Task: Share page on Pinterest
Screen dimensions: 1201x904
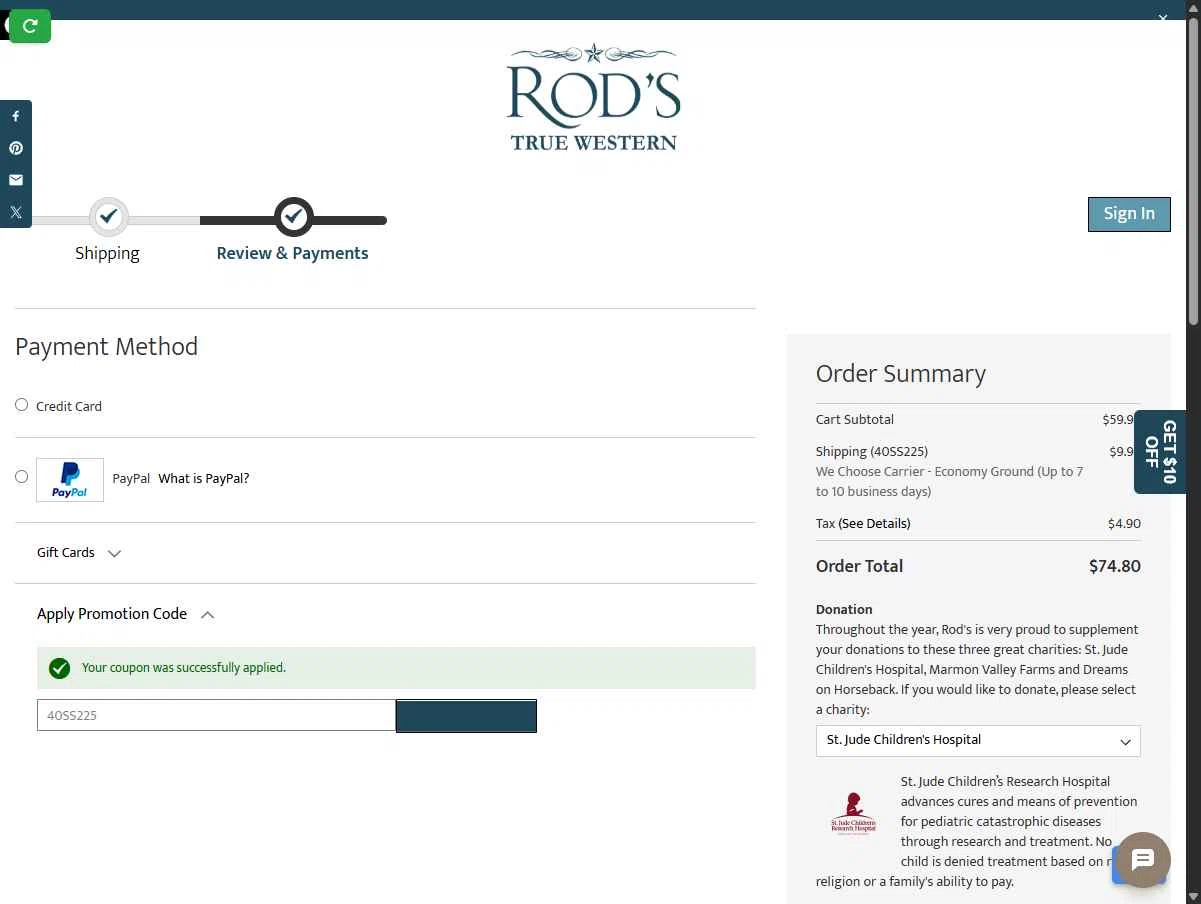Action: (16, 148)
